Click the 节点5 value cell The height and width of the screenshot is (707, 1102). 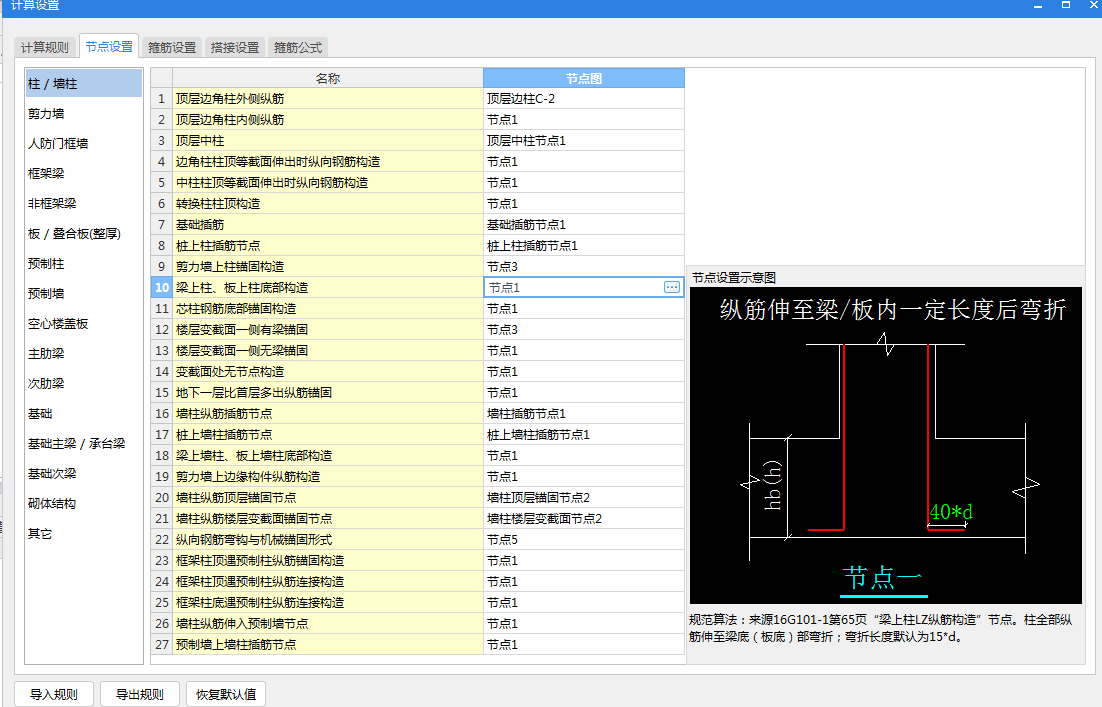tap(584, 540)
